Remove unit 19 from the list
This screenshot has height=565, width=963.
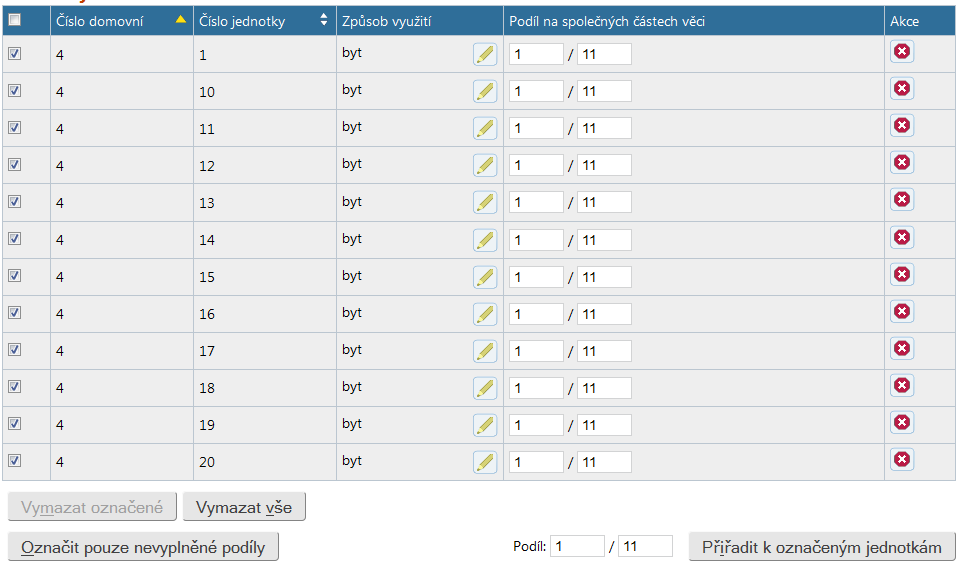[x=902, y=422]
